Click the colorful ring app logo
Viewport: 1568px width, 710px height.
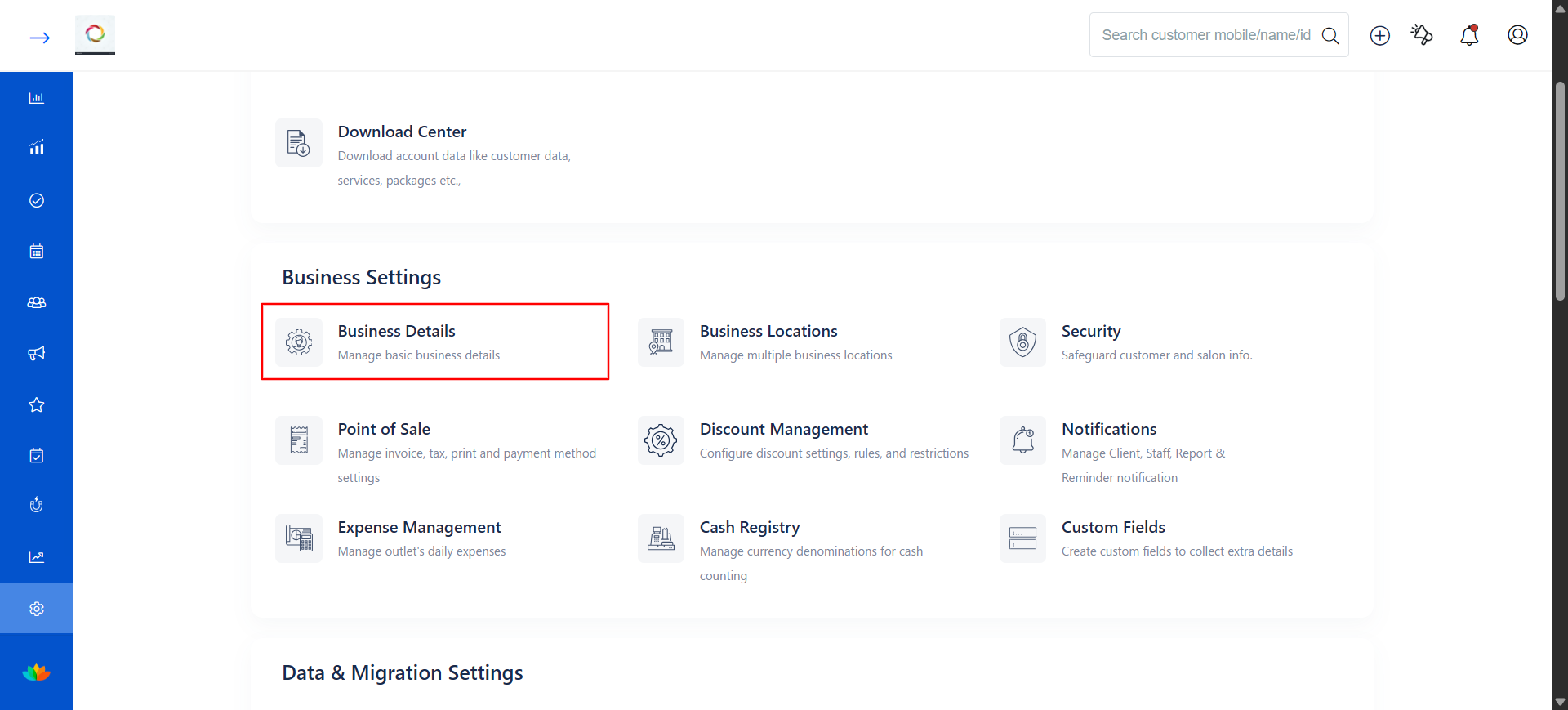[x=95, y=33]
